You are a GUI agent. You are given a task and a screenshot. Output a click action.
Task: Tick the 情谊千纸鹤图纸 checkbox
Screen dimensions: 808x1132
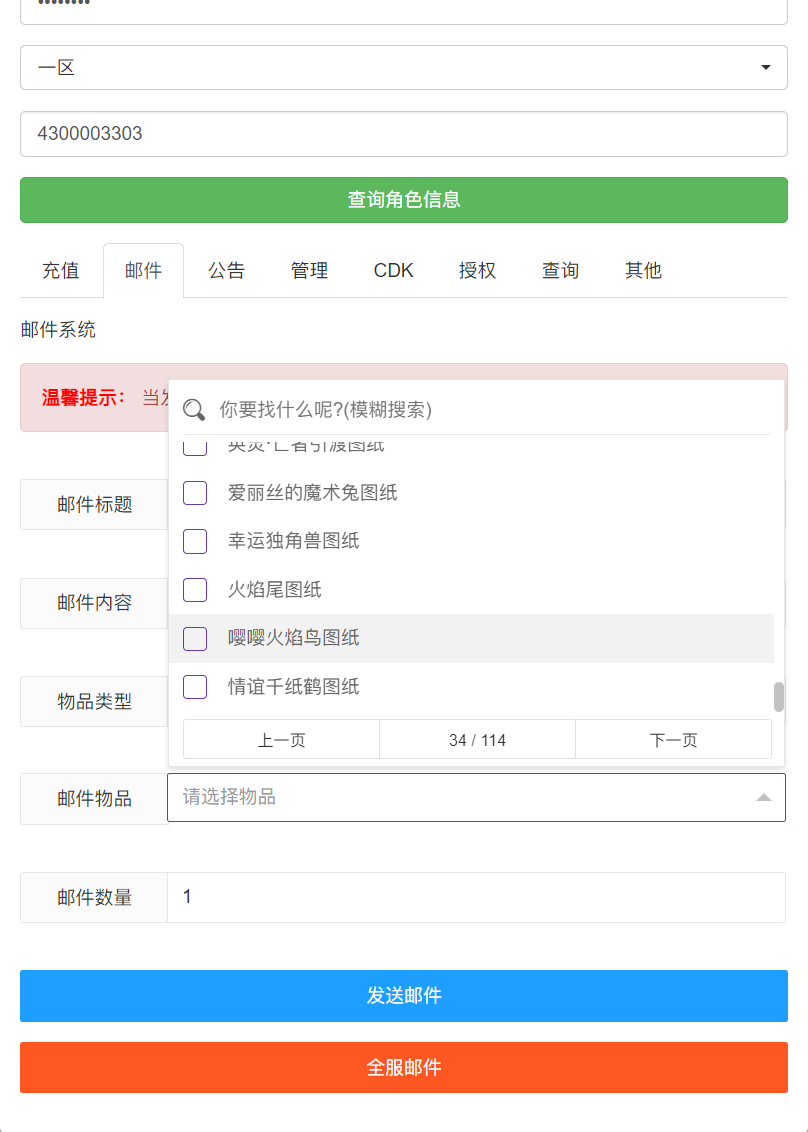pyautogui.click(x=194, y=687)
